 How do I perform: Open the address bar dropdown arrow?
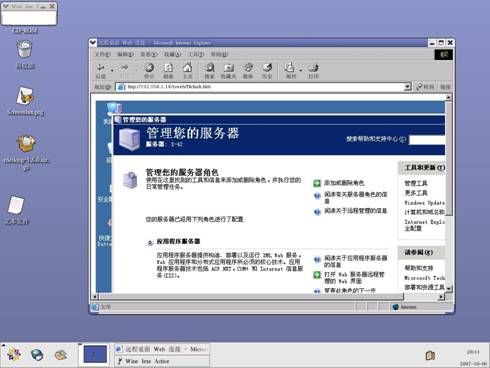coord(407,87)
